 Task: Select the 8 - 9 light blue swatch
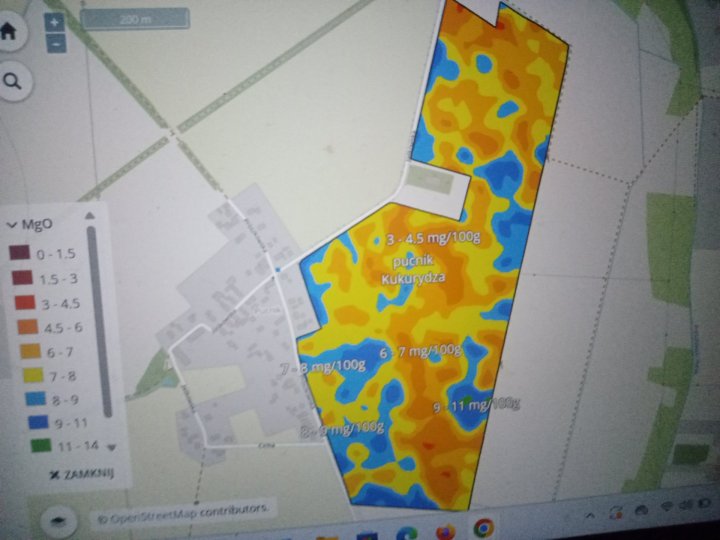click(23, 396)
